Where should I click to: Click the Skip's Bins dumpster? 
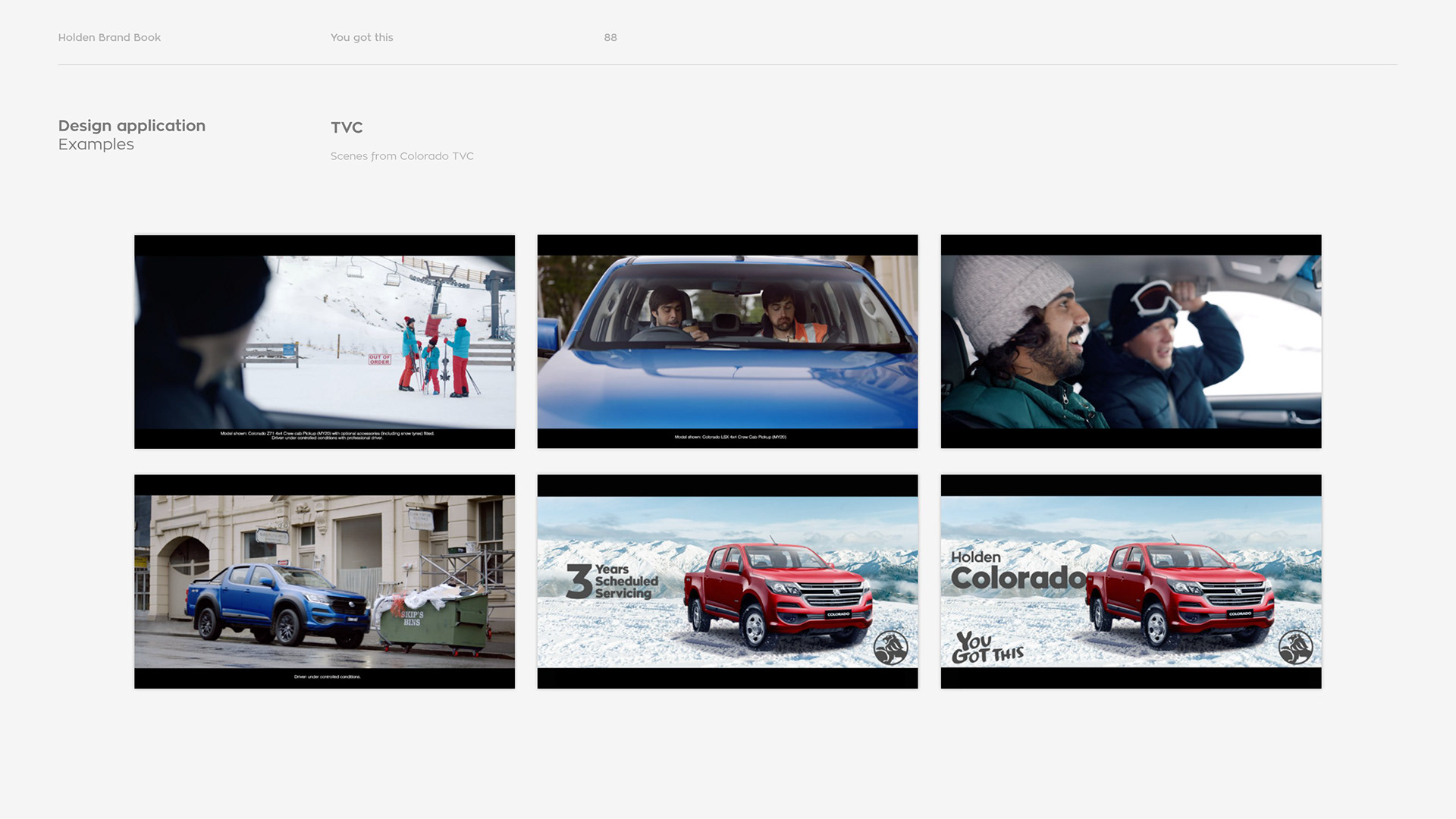tap(432, 622)
